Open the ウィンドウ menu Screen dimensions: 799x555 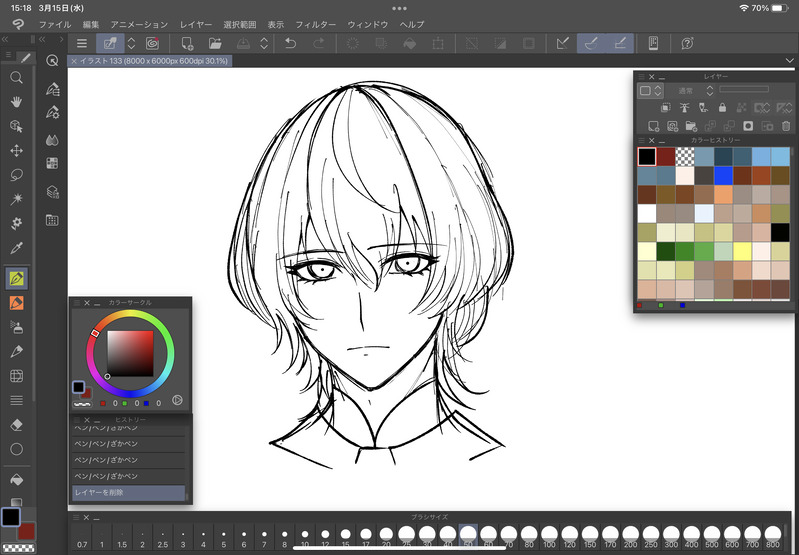coord(367,24)
